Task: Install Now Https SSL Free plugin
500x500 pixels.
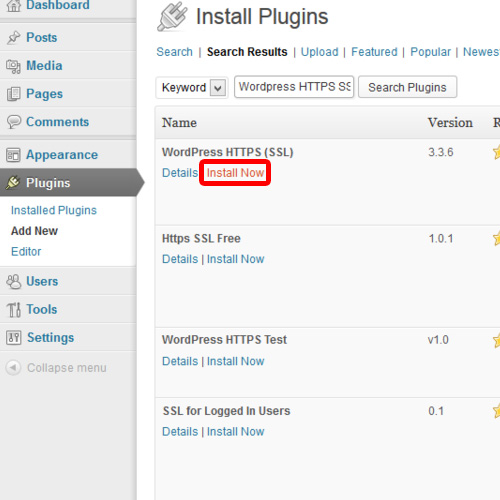Action: [235, 259]
